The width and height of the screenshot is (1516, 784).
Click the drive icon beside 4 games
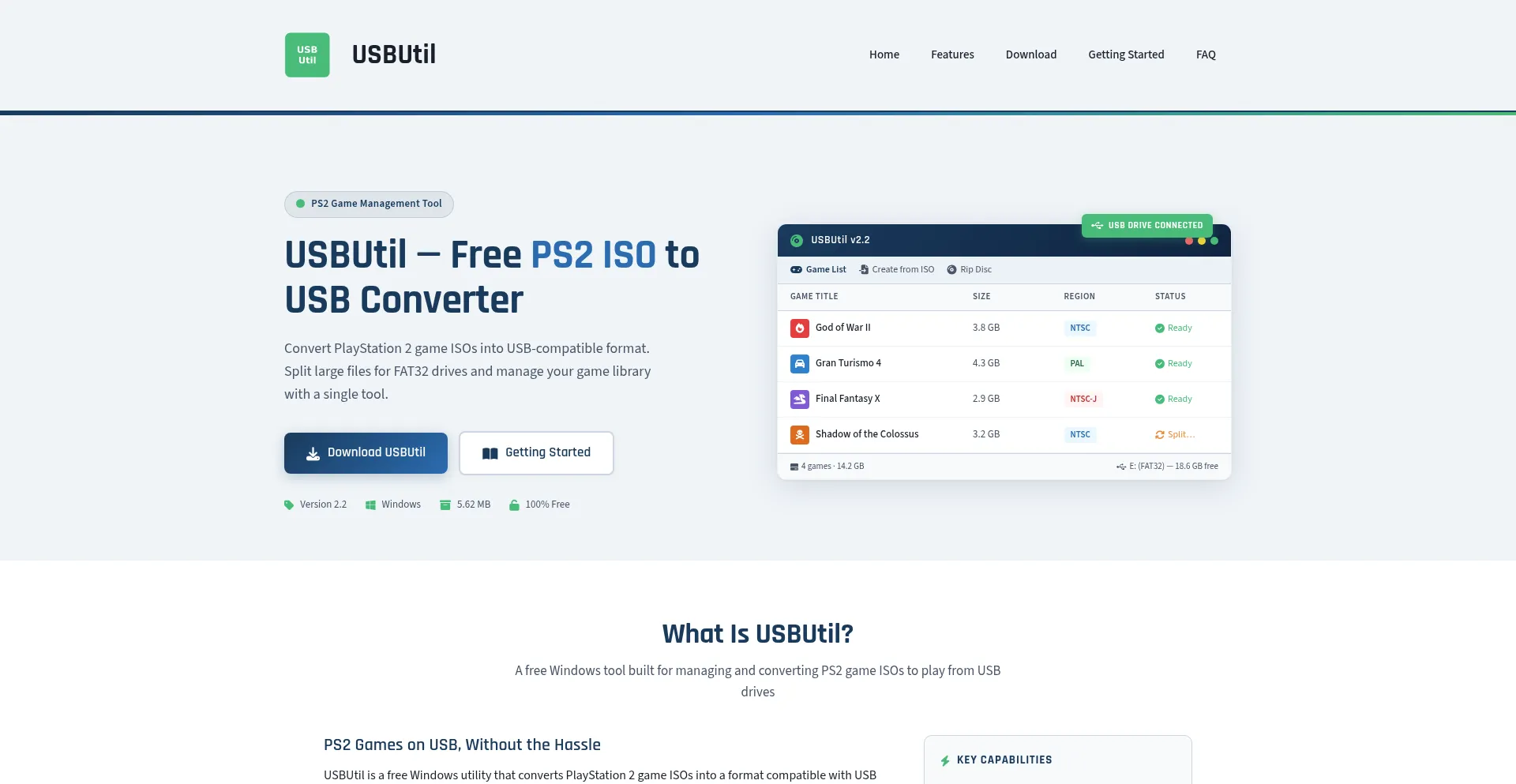click(794, 467)
